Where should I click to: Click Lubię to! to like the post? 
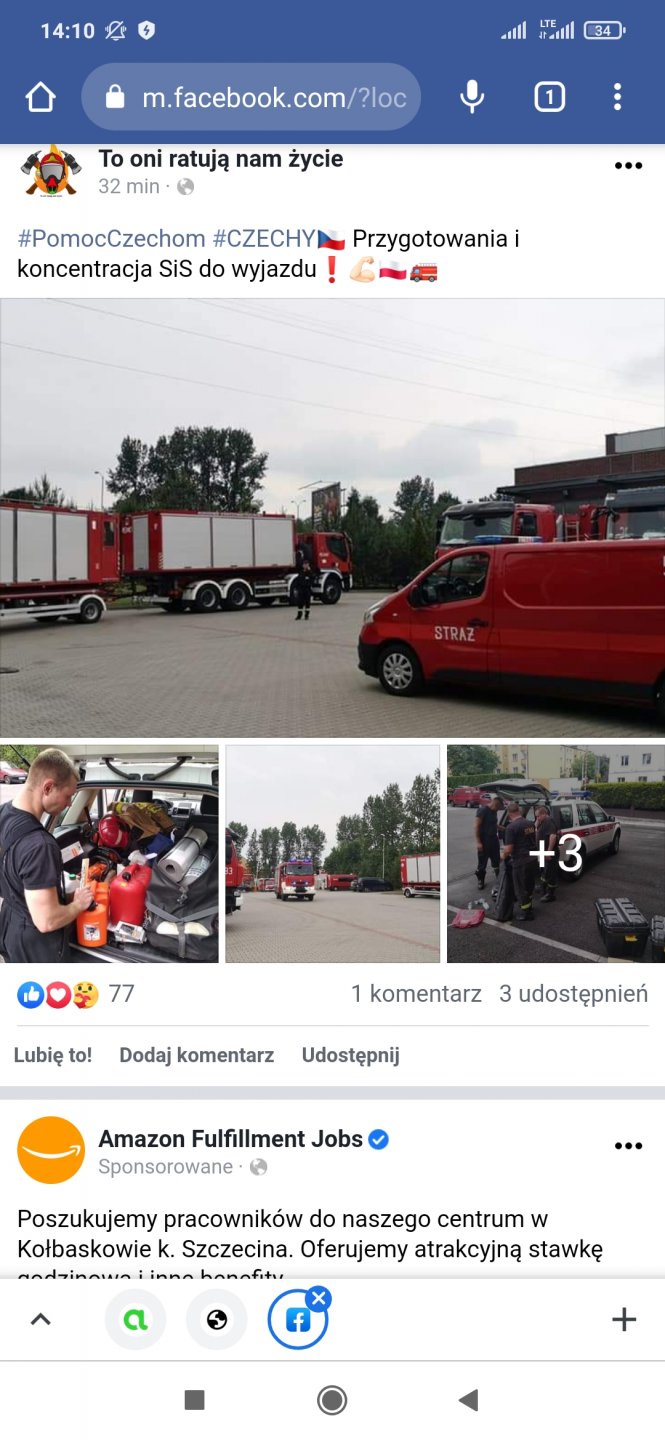(x=53, y=1055)
